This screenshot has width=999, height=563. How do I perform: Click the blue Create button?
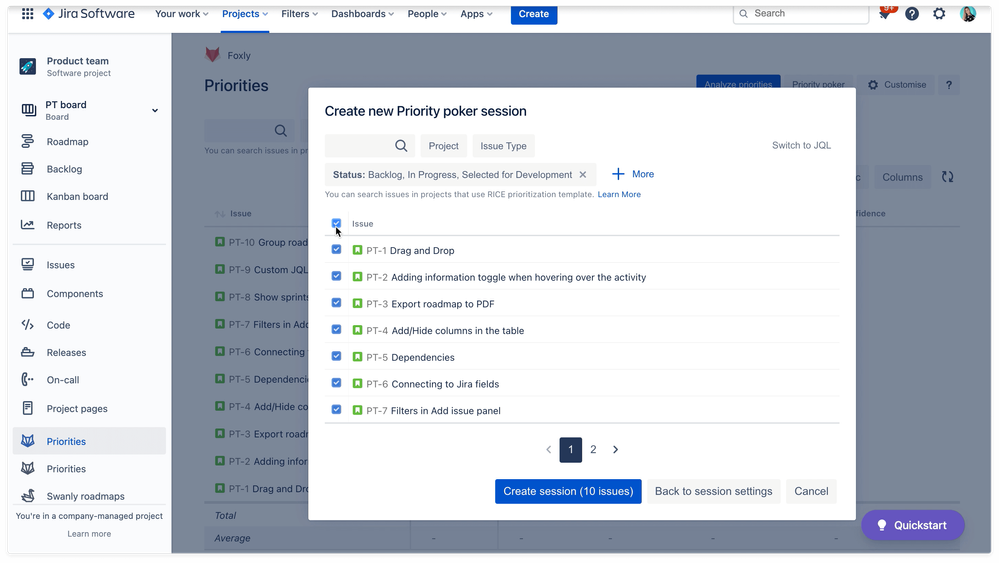point(534,13)
